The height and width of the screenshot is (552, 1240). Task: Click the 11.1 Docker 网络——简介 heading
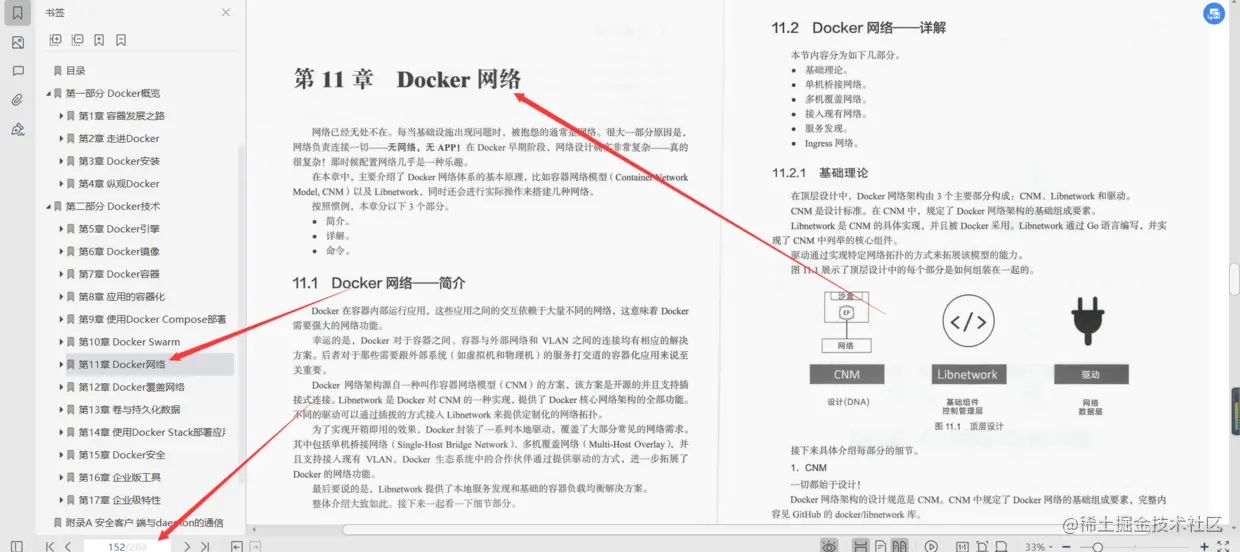click(379, 283)
